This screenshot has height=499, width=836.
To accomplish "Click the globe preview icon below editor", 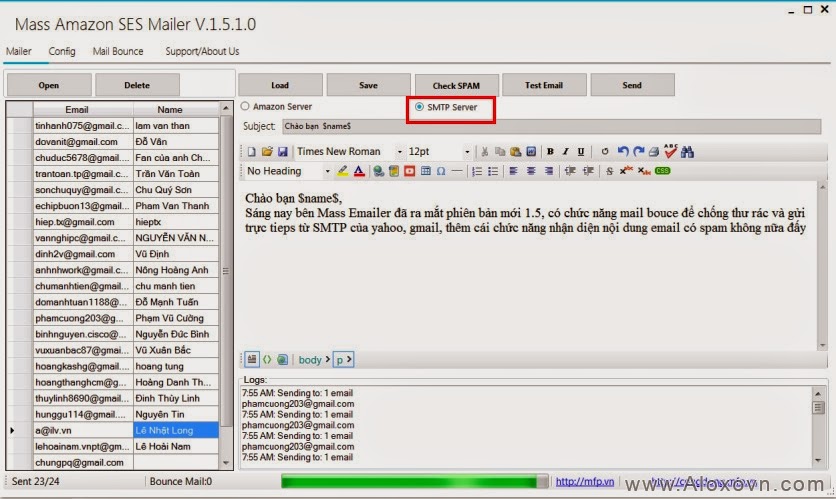I will coord(283,359).
